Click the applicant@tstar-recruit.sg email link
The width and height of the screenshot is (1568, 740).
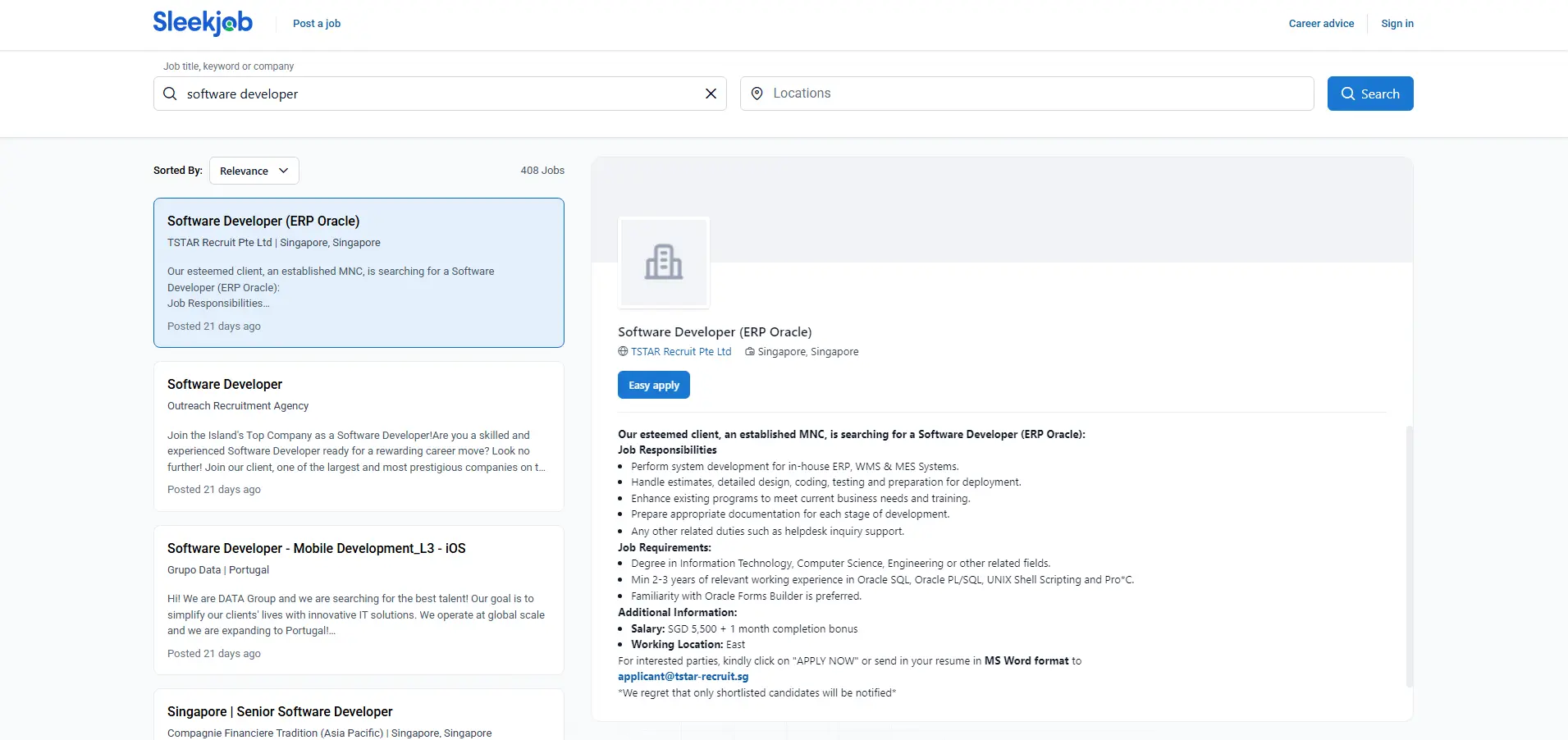pyautogui.click(x=682, y=677)
